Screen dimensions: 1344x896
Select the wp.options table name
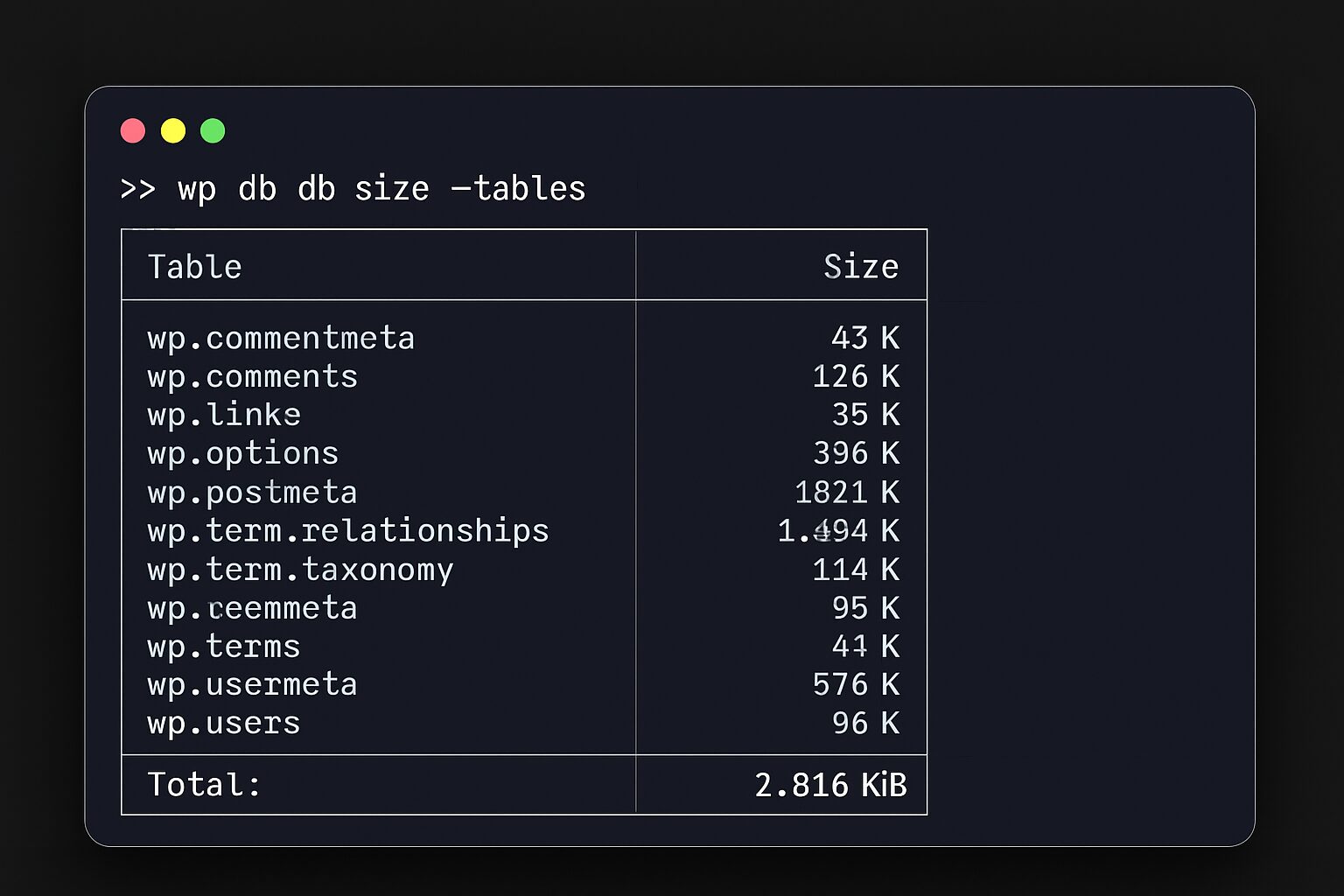242,453
